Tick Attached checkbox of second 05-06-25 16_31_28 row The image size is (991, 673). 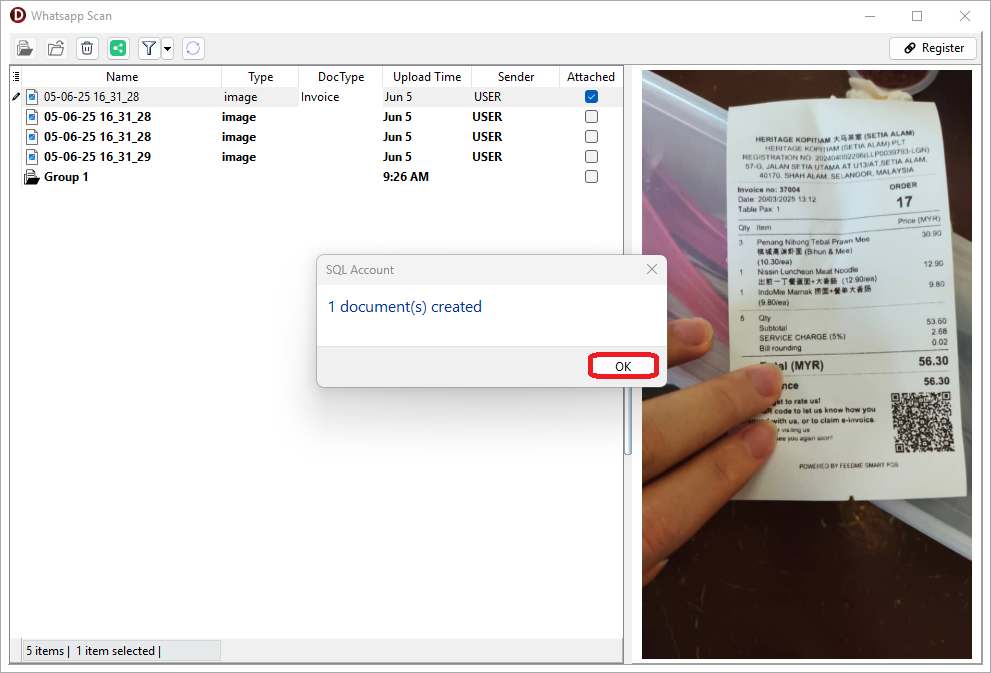(592, 117)
